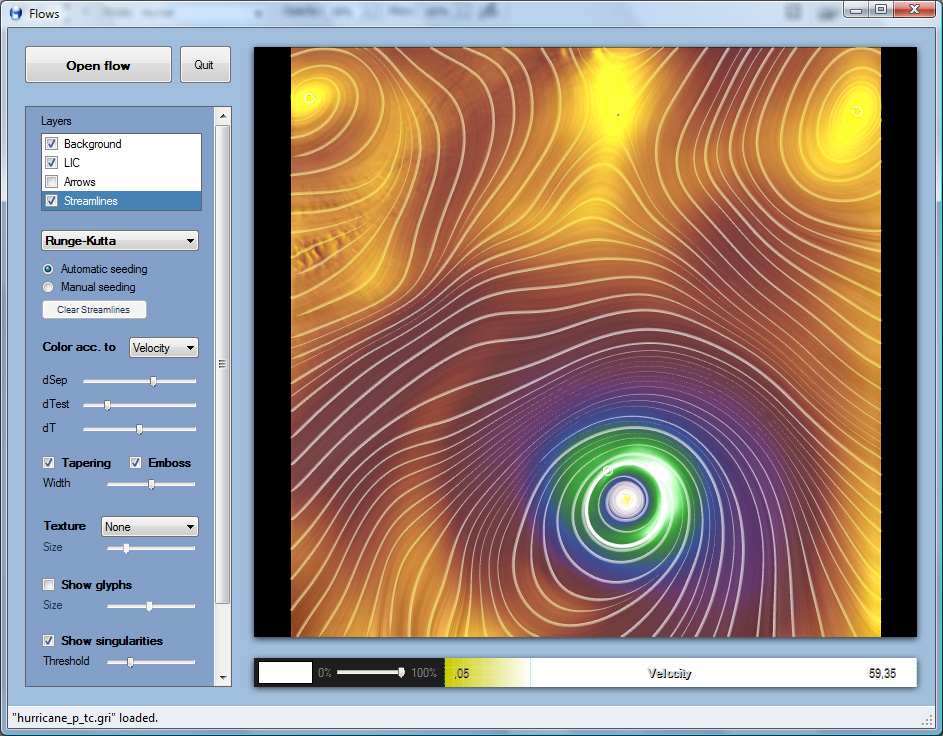Screen dimensions: 943x736
Task: Open the Runge-Kutta integration method dropdown
Action: point(120,241)
